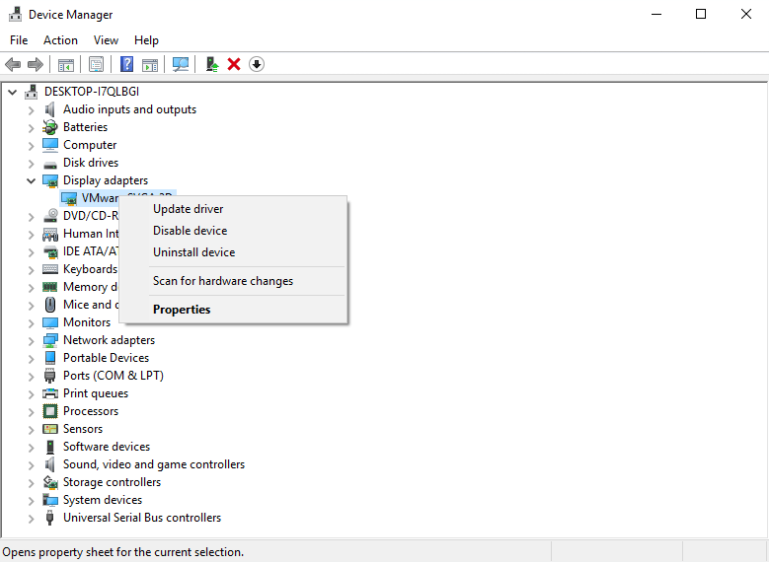Click the Audio inputs and outputs speaker icon
This screenshot has height=562, width=769.
pyautogui.click(x=50, y=109)
